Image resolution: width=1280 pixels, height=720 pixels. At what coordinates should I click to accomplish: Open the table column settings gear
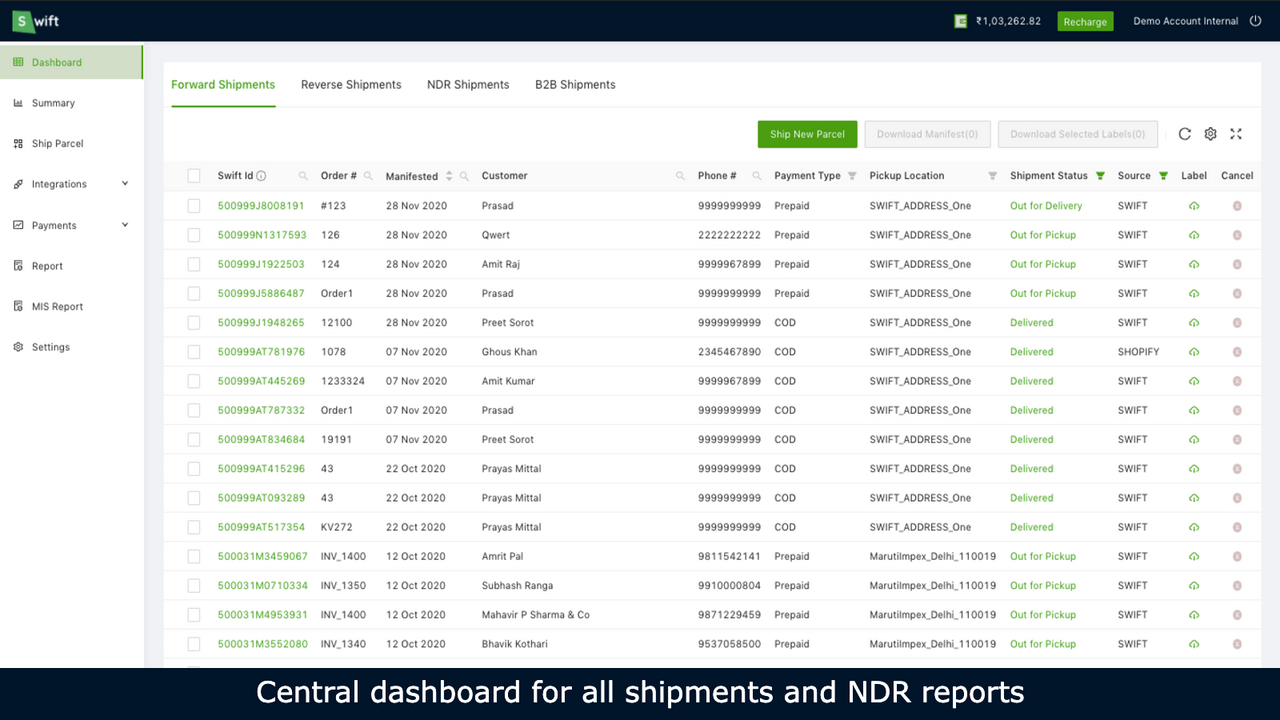point(1210,133)
